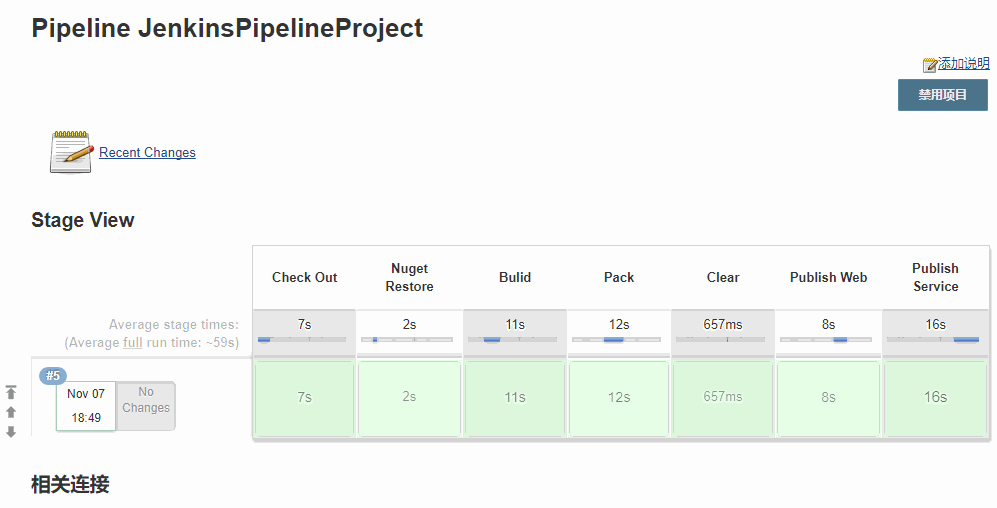The image size is (997, 508).
Task: Click the Pack column header
Action: [x=619, y=278]
